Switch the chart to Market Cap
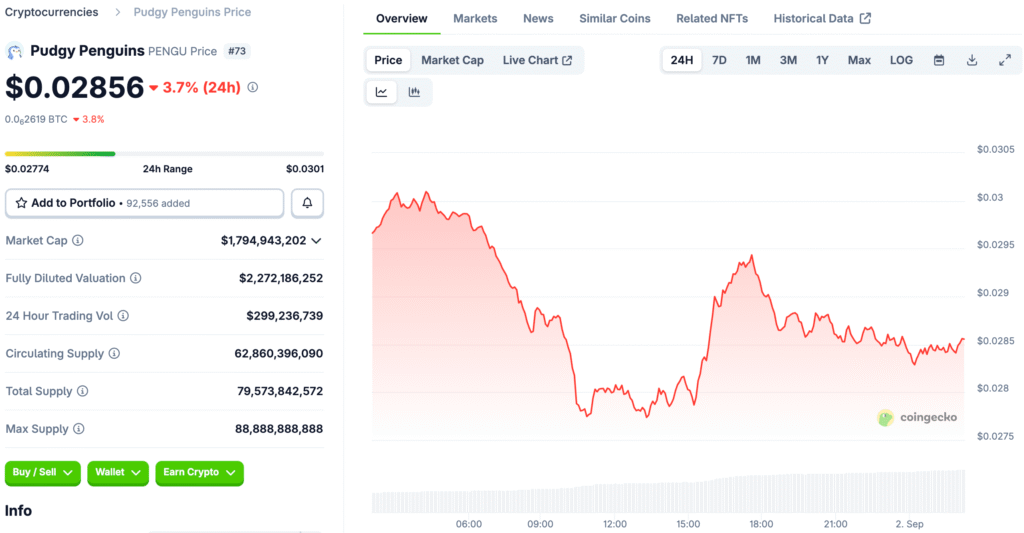 [452, 60]
